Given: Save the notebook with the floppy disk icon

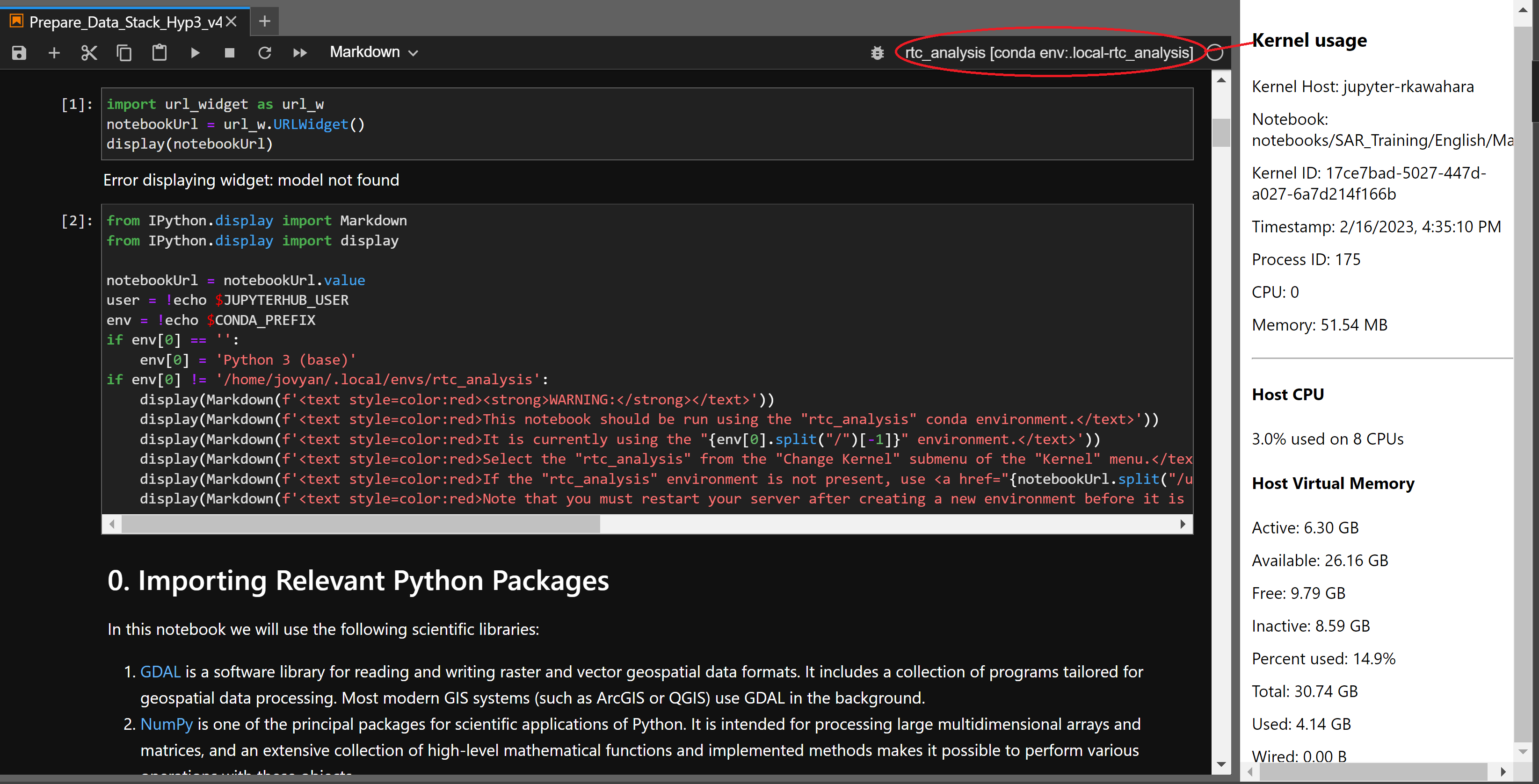Looking at the screenshot, I should click(x=19, y=52).
